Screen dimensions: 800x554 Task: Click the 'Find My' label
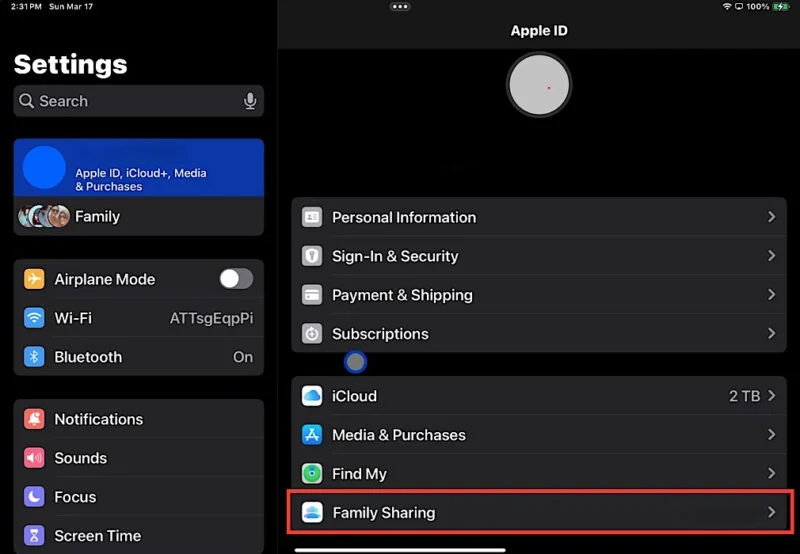[359, 473]
